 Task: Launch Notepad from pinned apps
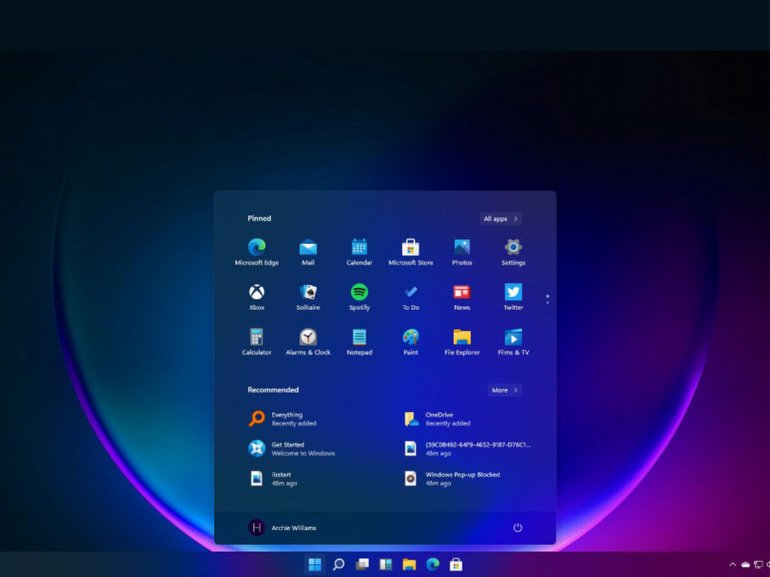pos(359,342)
